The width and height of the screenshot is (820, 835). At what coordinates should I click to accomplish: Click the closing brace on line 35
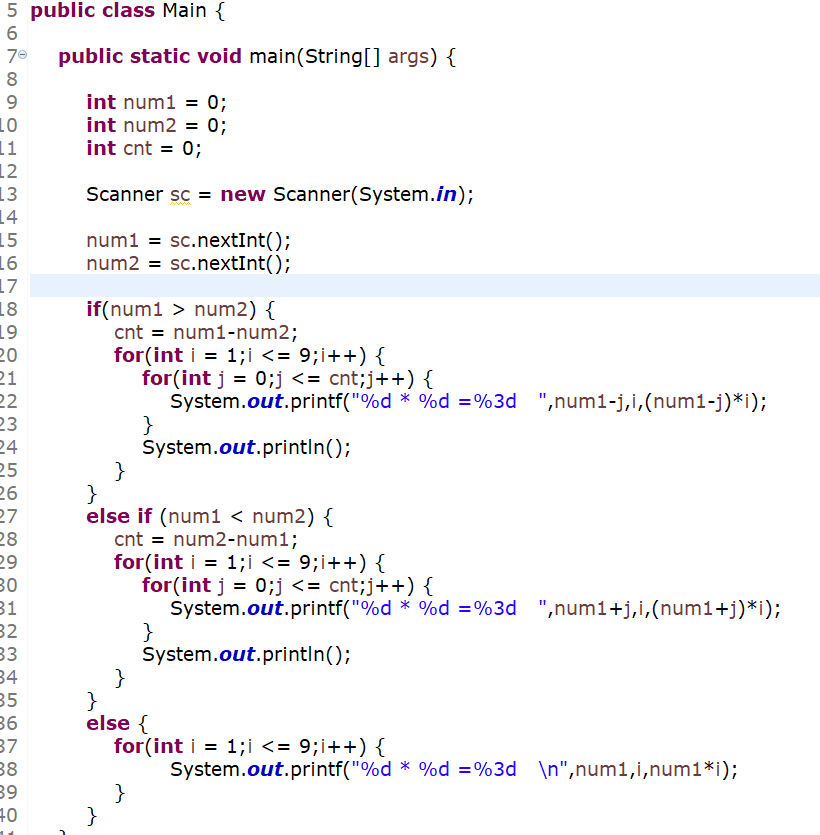point(92,701)
